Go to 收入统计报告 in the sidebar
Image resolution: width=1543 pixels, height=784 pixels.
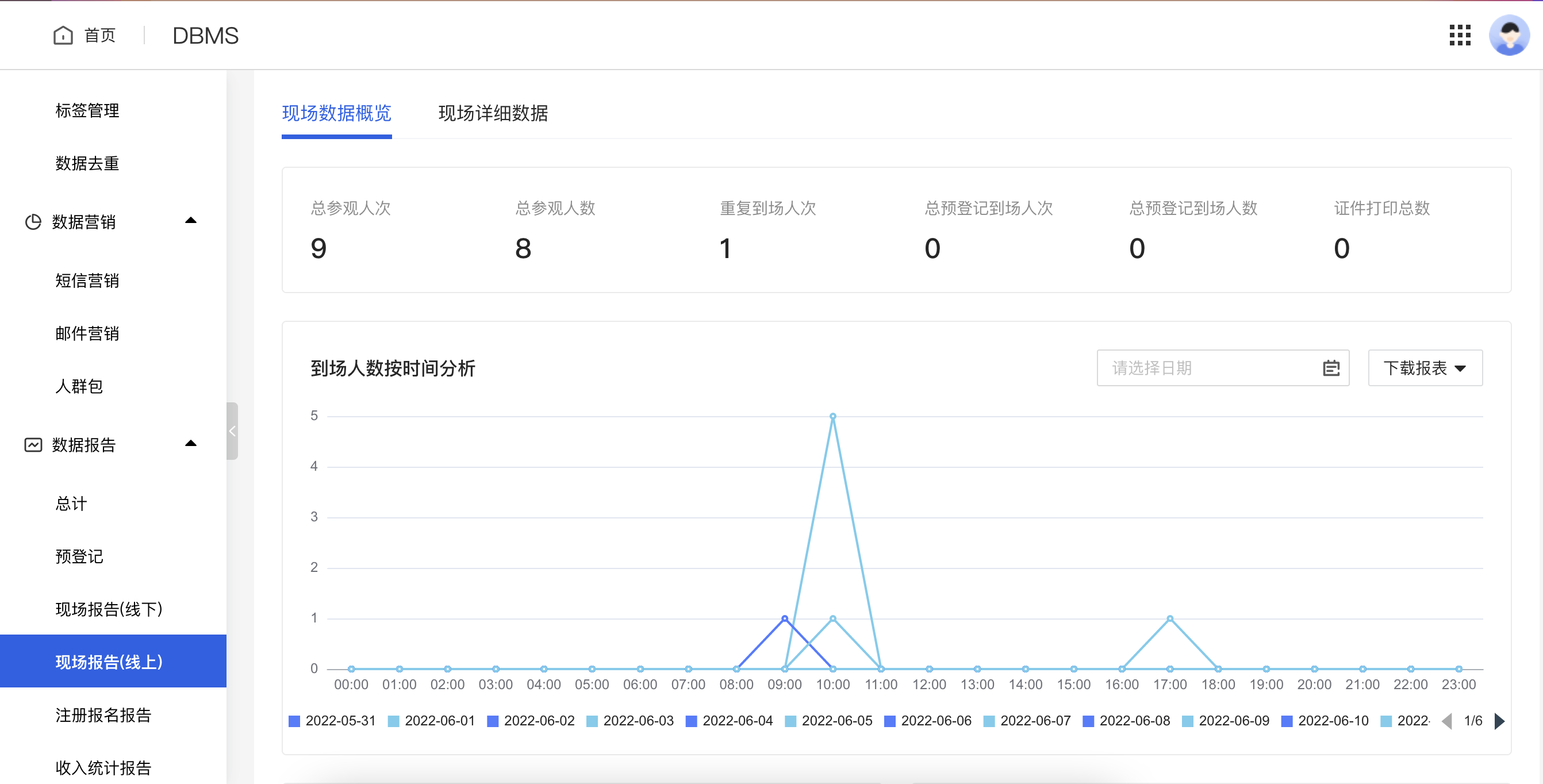(103, 768)
